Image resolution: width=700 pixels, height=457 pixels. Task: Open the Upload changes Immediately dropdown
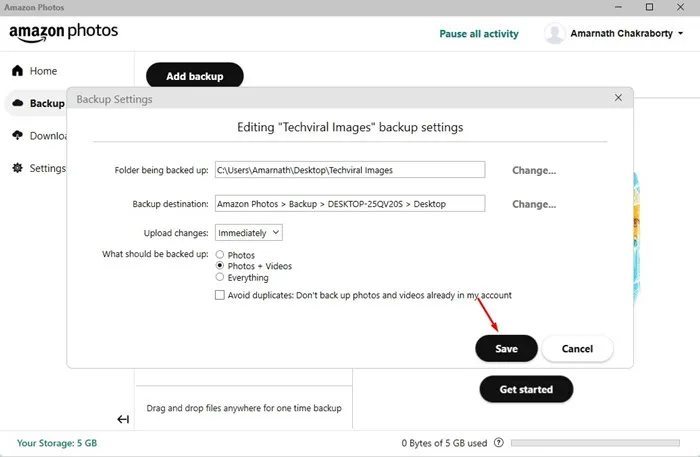(249, 233)
